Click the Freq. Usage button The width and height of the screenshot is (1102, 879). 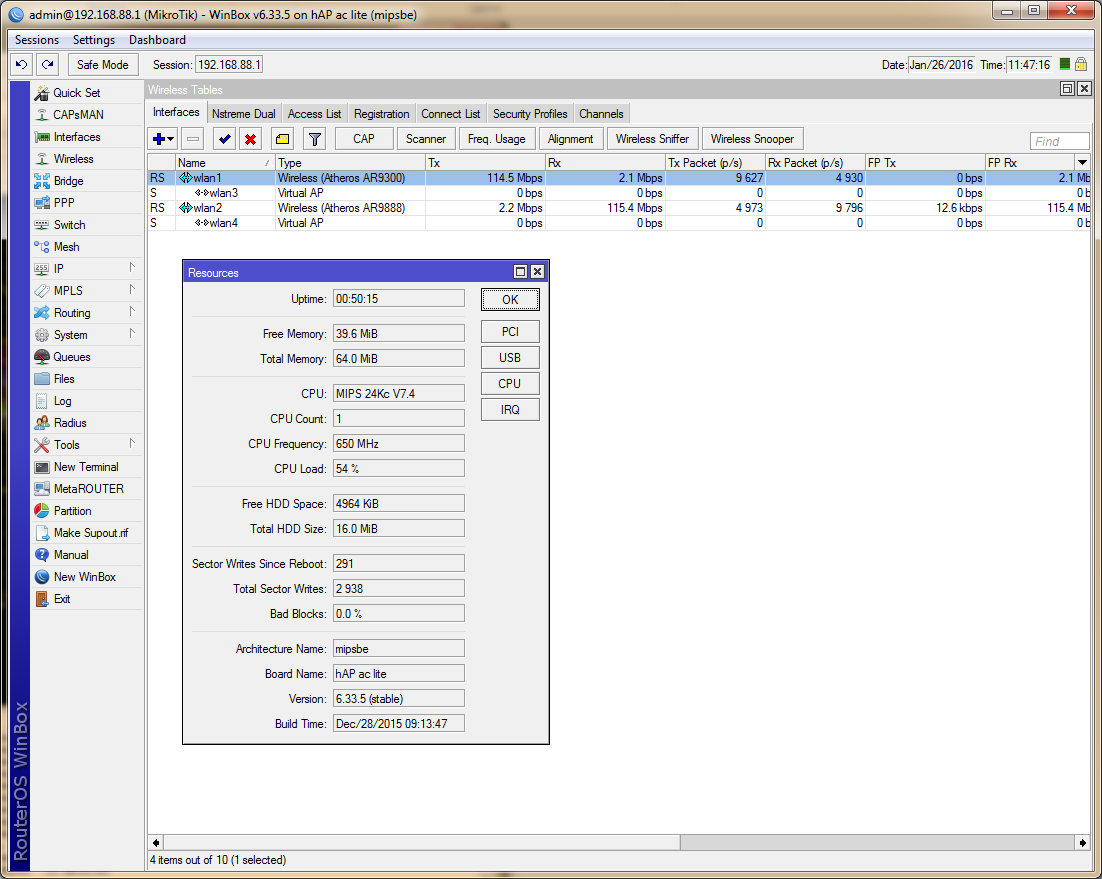[496, 139]
